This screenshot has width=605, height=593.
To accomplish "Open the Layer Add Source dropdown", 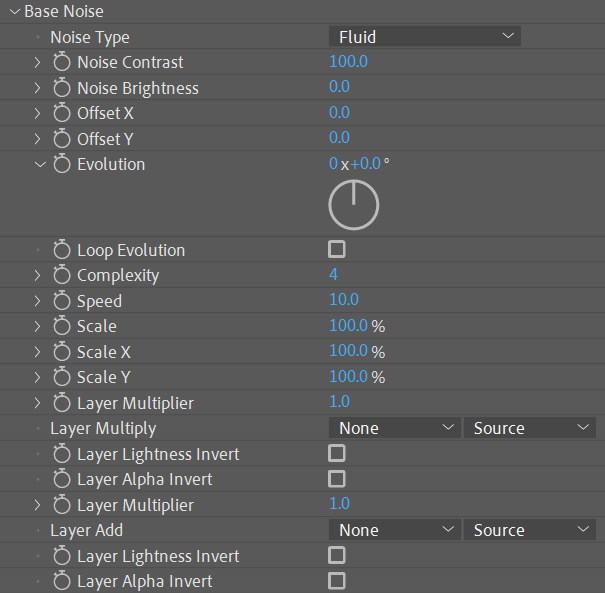I will [529, 530].
